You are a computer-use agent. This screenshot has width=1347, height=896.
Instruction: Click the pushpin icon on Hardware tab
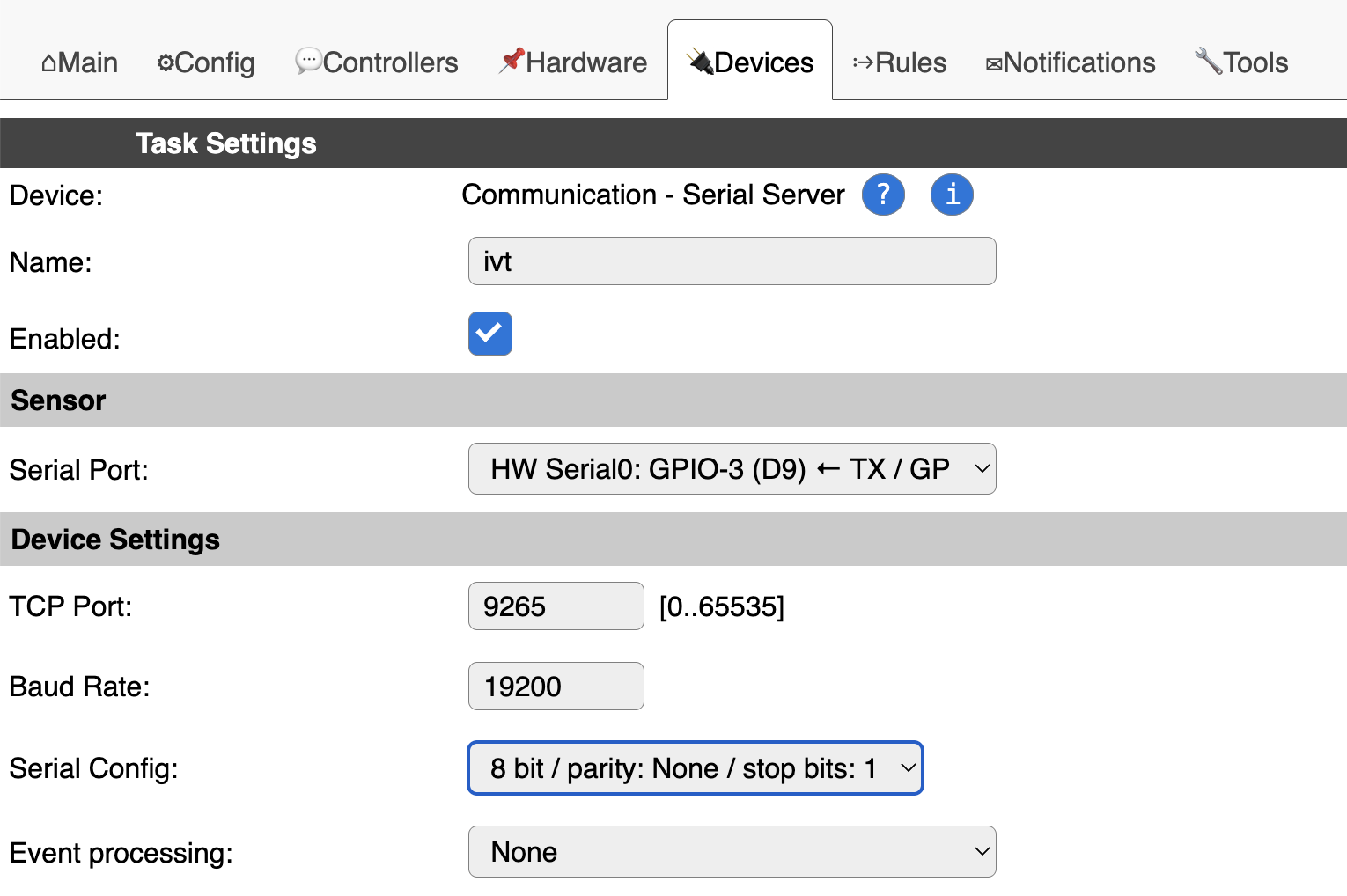(x=512, y=61)
